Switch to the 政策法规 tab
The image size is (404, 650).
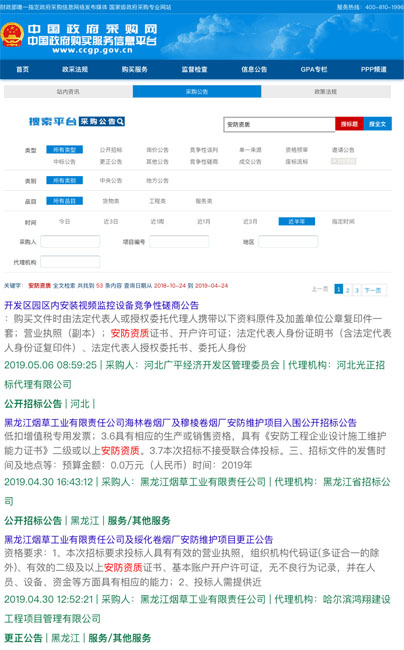click(x=326, y=92)
